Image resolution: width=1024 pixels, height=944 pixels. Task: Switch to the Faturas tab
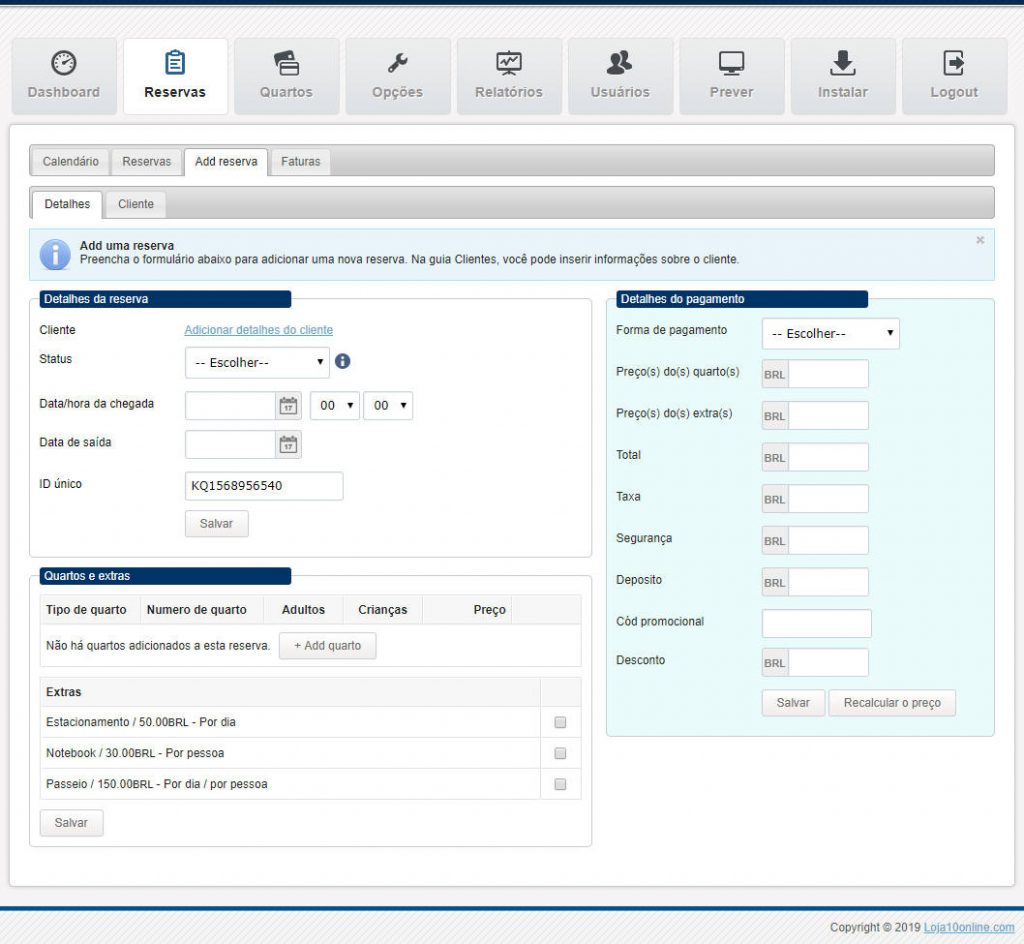pyautogui.click(x=300, y=161)
